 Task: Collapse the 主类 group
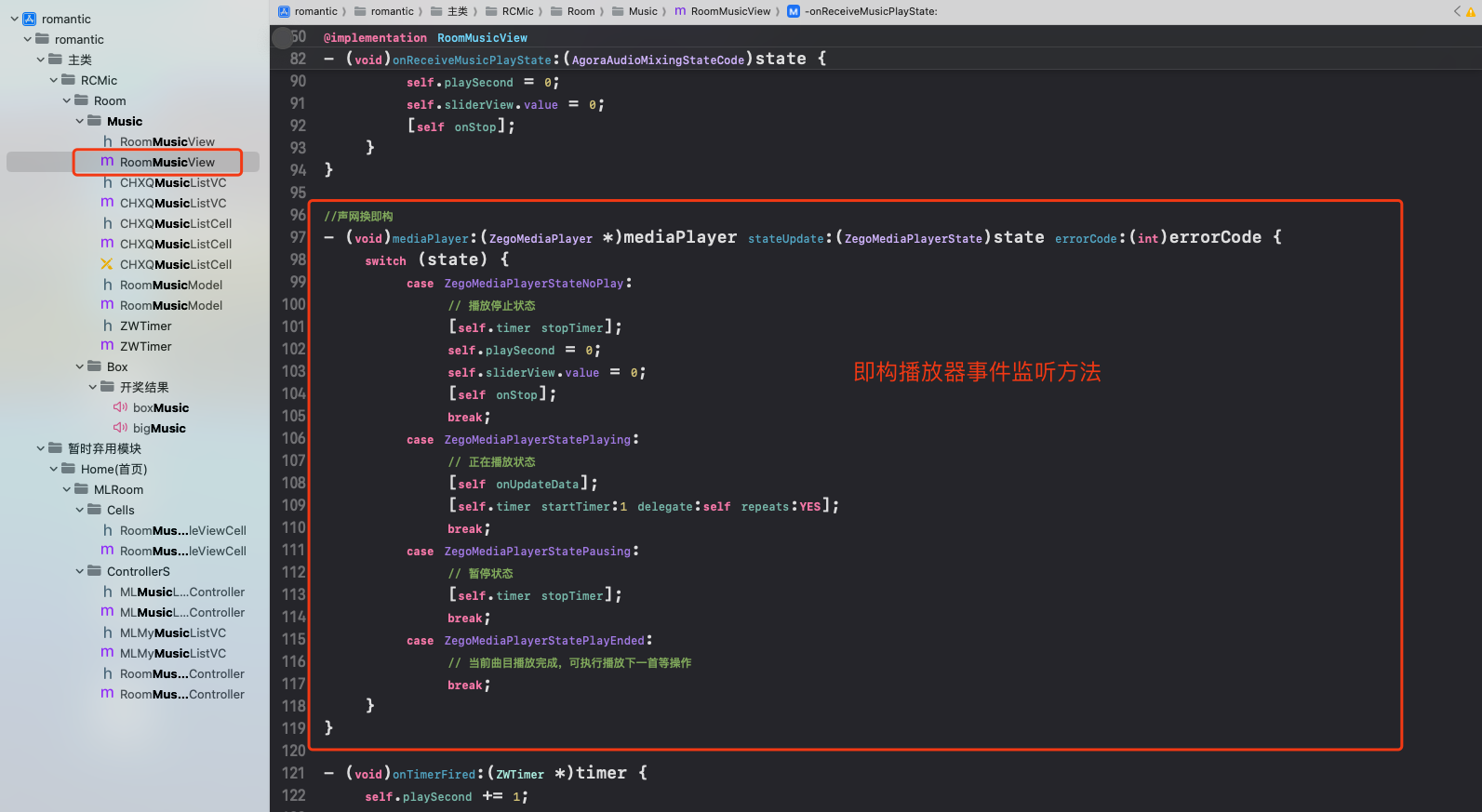pos(40,60)
